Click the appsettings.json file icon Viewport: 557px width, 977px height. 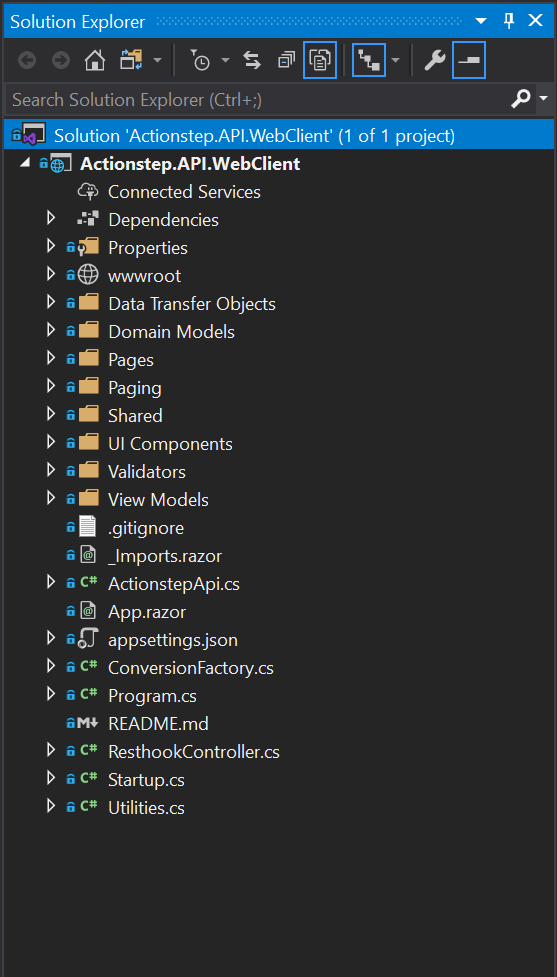coord(88,640)
